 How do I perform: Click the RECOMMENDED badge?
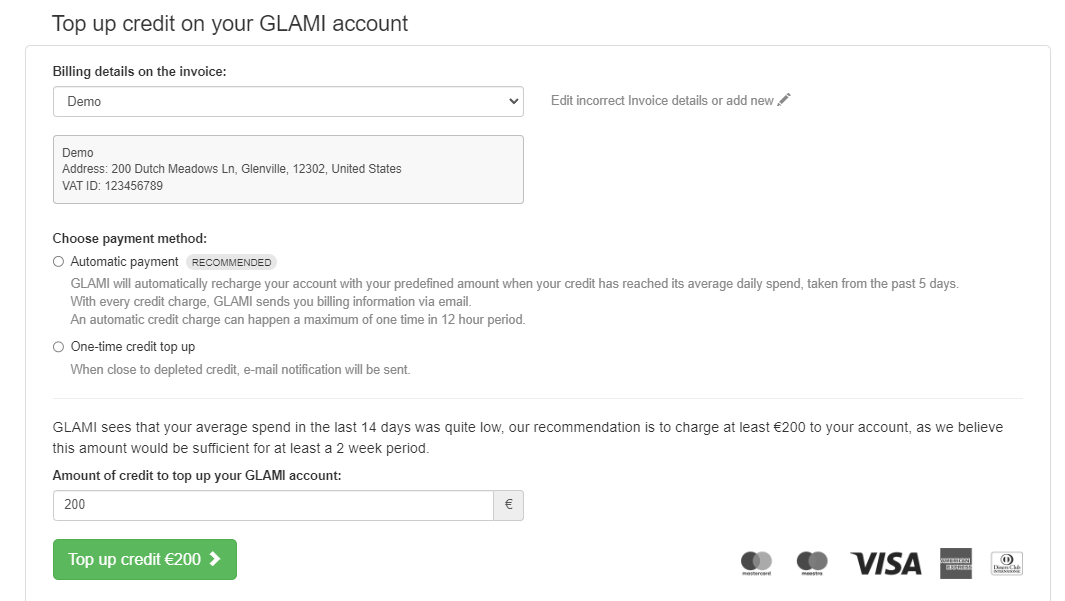[232, 263]
